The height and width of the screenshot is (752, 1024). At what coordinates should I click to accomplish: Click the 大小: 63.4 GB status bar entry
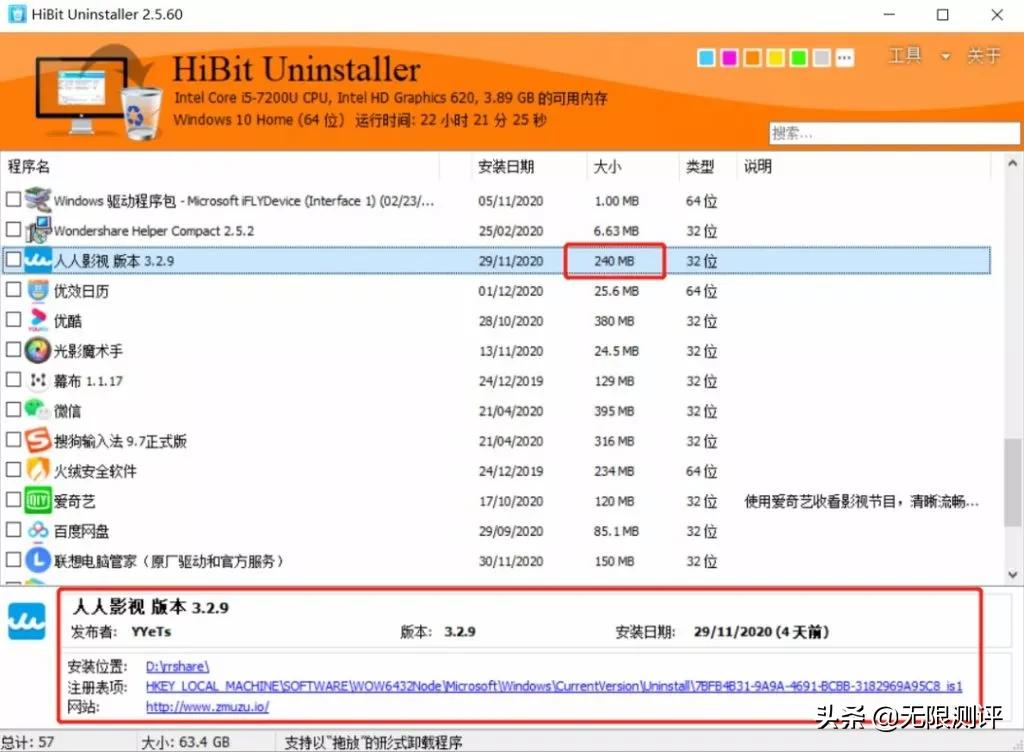[185, 742]
